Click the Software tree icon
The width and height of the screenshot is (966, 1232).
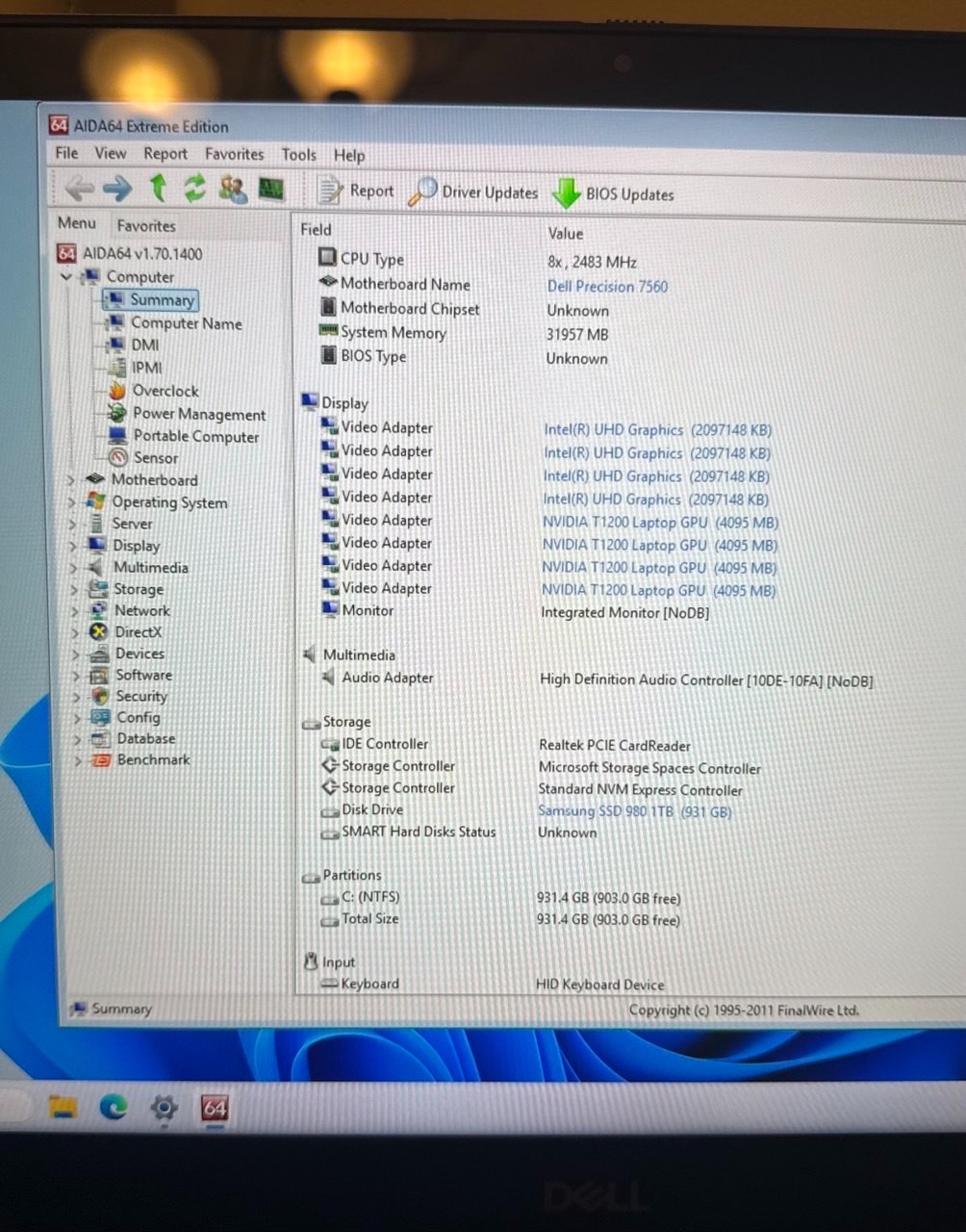click(x=99, y=675)
